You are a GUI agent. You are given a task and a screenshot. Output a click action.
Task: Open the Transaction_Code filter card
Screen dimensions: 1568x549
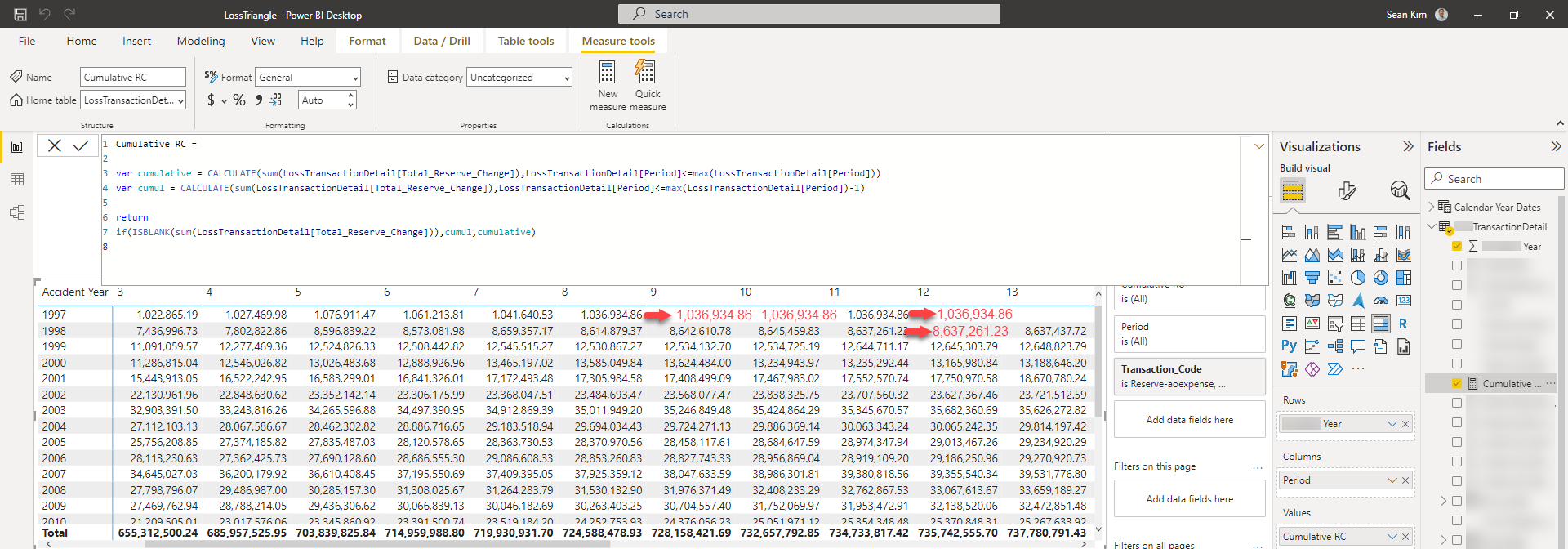point(1190,376)
